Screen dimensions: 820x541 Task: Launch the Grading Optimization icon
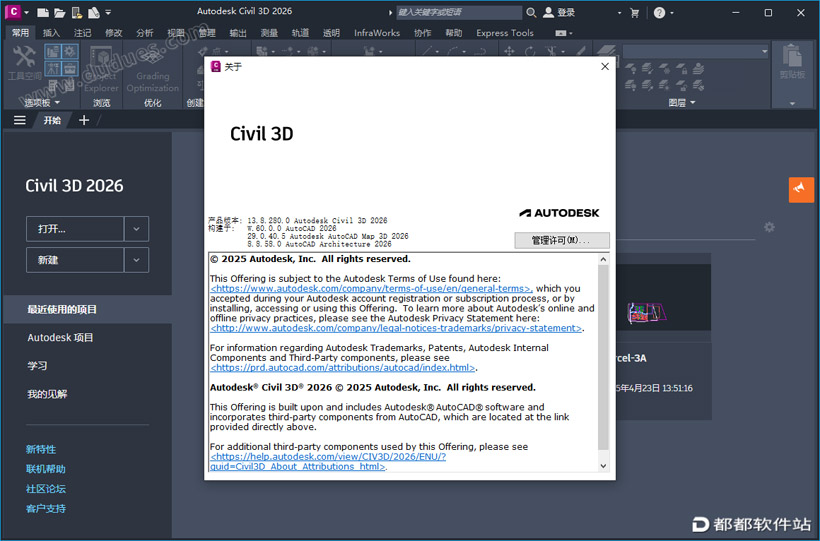point(152,57)
